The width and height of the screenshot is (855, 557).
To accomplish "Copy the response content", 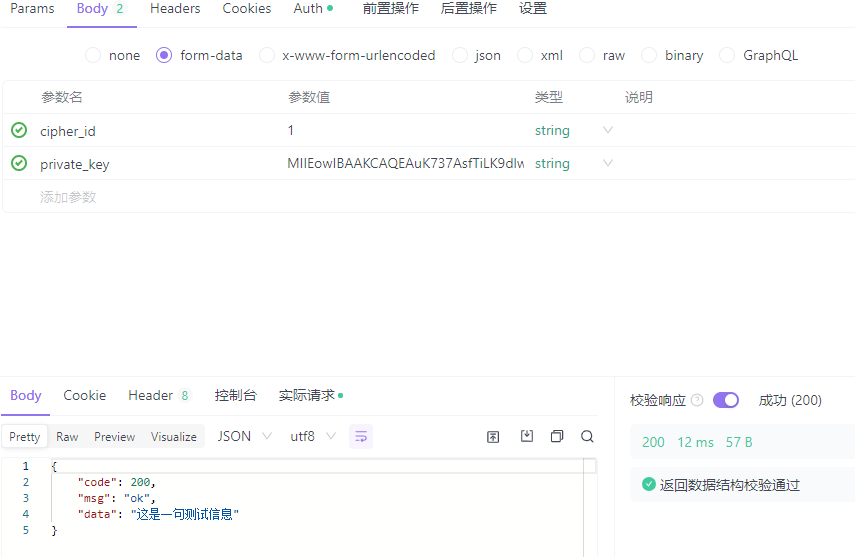I will tap(557, 436).
